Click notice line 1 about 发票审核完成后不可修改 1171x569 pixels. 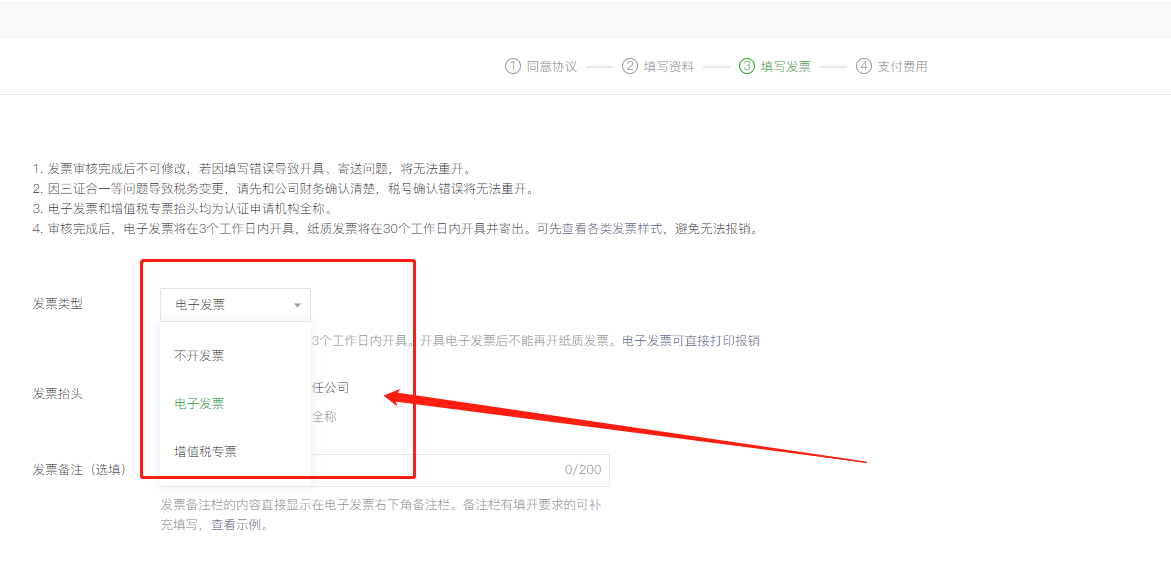click(x=252, y=168)
